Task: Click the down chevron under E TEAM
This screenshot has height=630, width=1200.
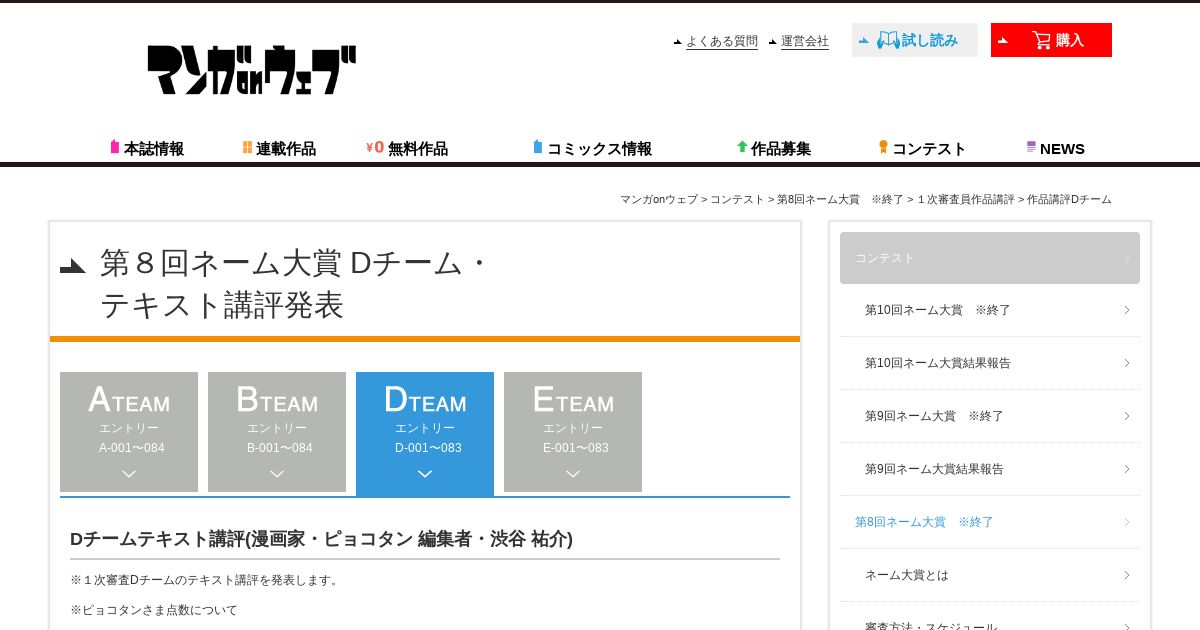Action: (x=573, y=474)
